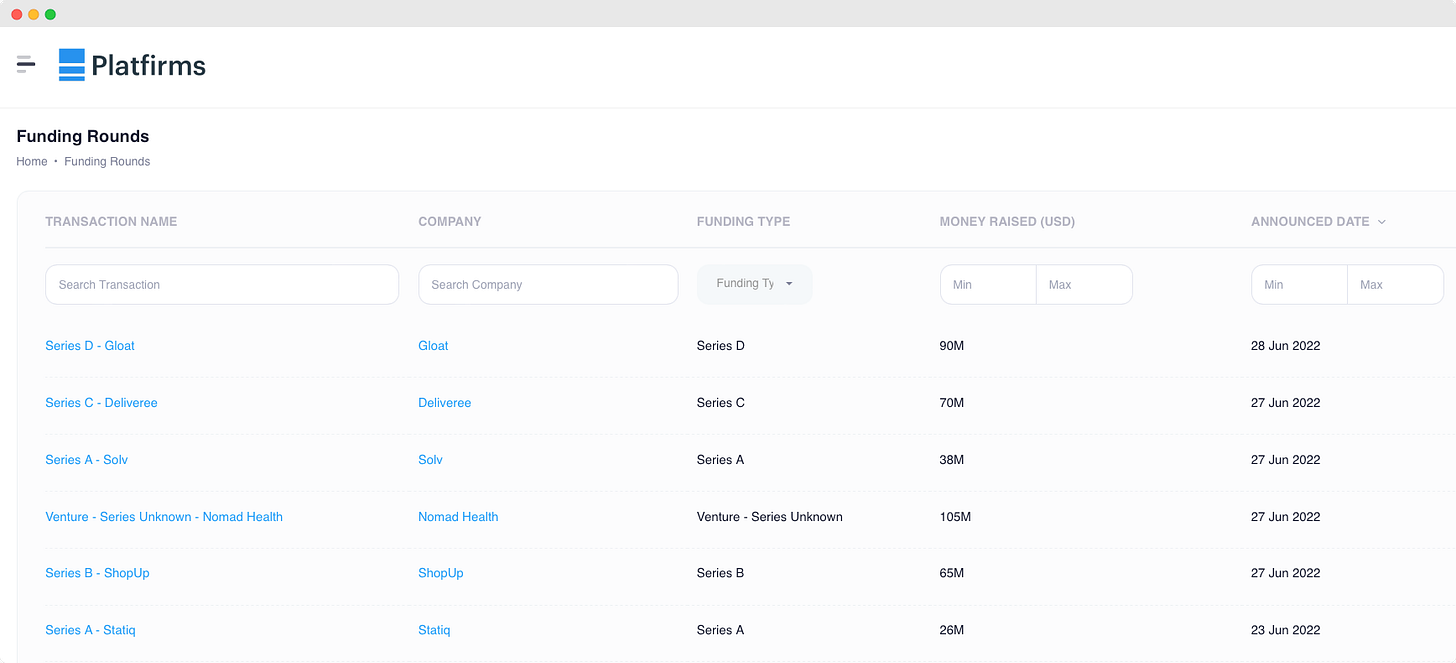Focus the Search Company input field
Screen dimensions: 1456x663
[x=548, y=284]
